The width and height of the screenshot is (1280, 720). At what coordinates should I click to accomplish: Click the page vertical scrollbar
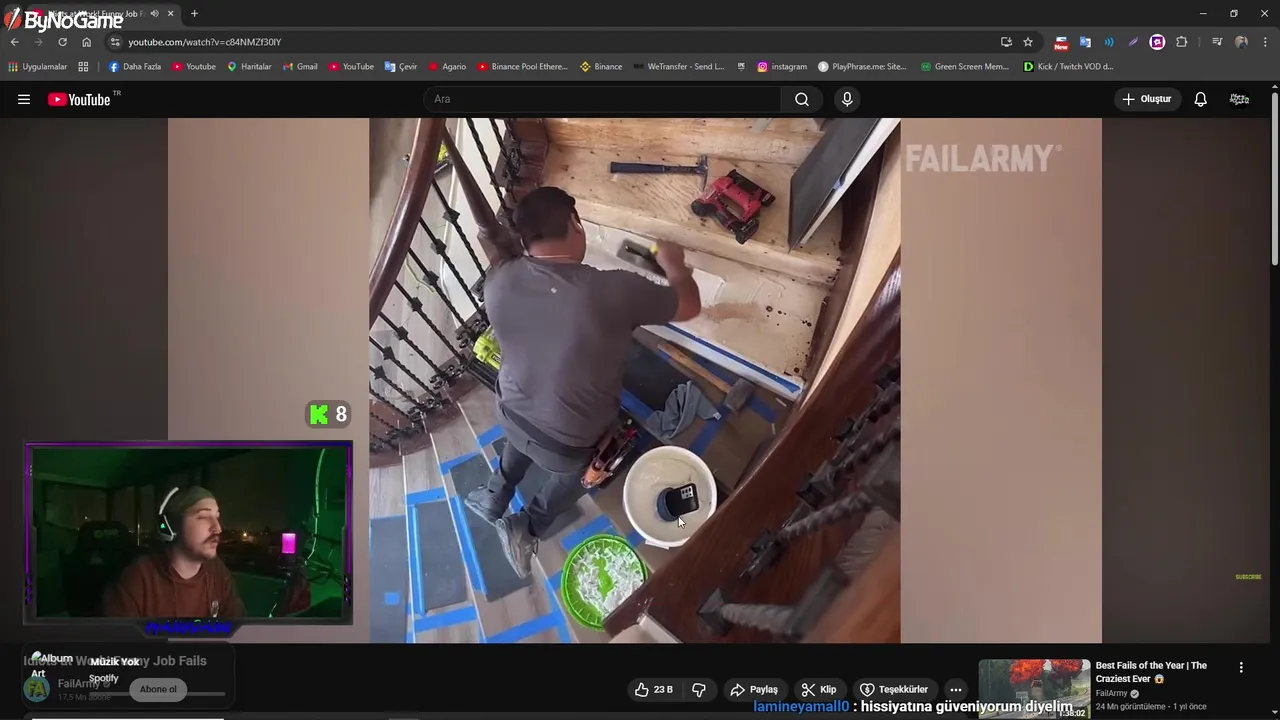[x=1275, y=180]
